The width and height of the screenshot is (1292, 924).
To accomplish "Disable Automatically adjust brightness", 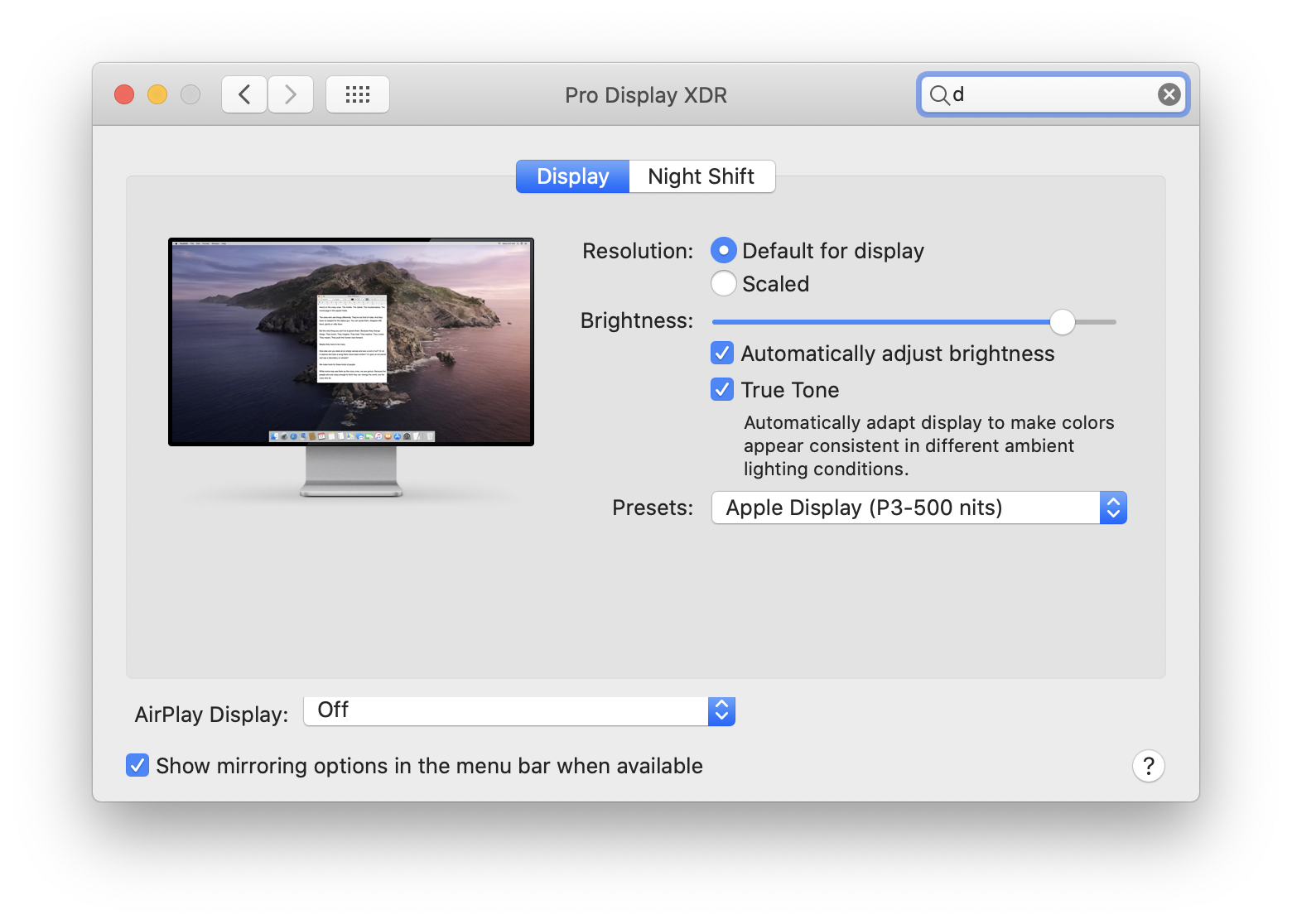I will click(x=721, y=353).
